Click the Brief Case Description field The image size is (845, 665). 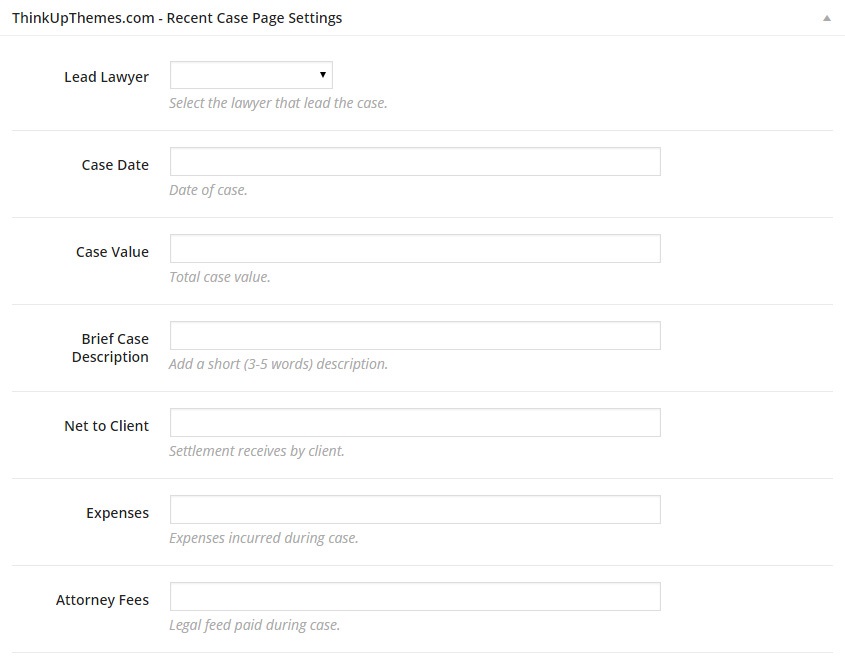[415, 336]
